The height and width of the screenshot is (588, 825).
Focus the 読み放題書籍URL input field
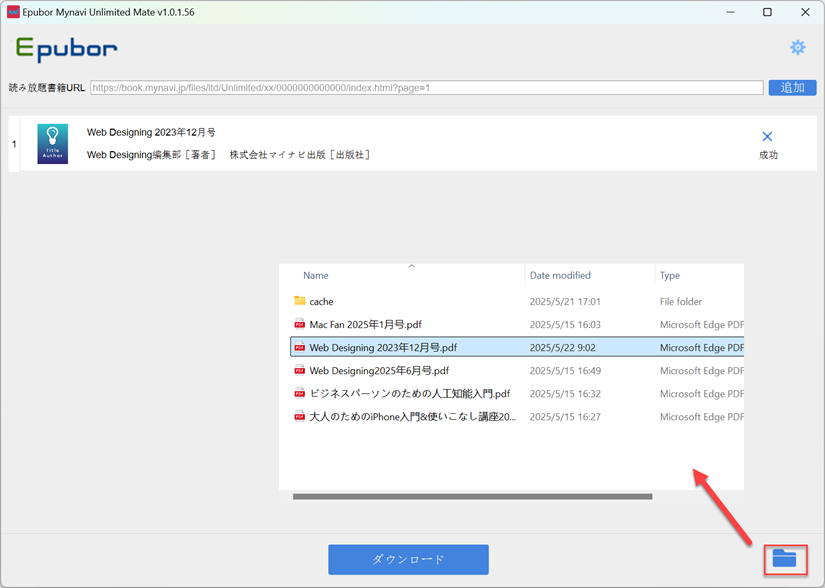(x=427, y=87)
